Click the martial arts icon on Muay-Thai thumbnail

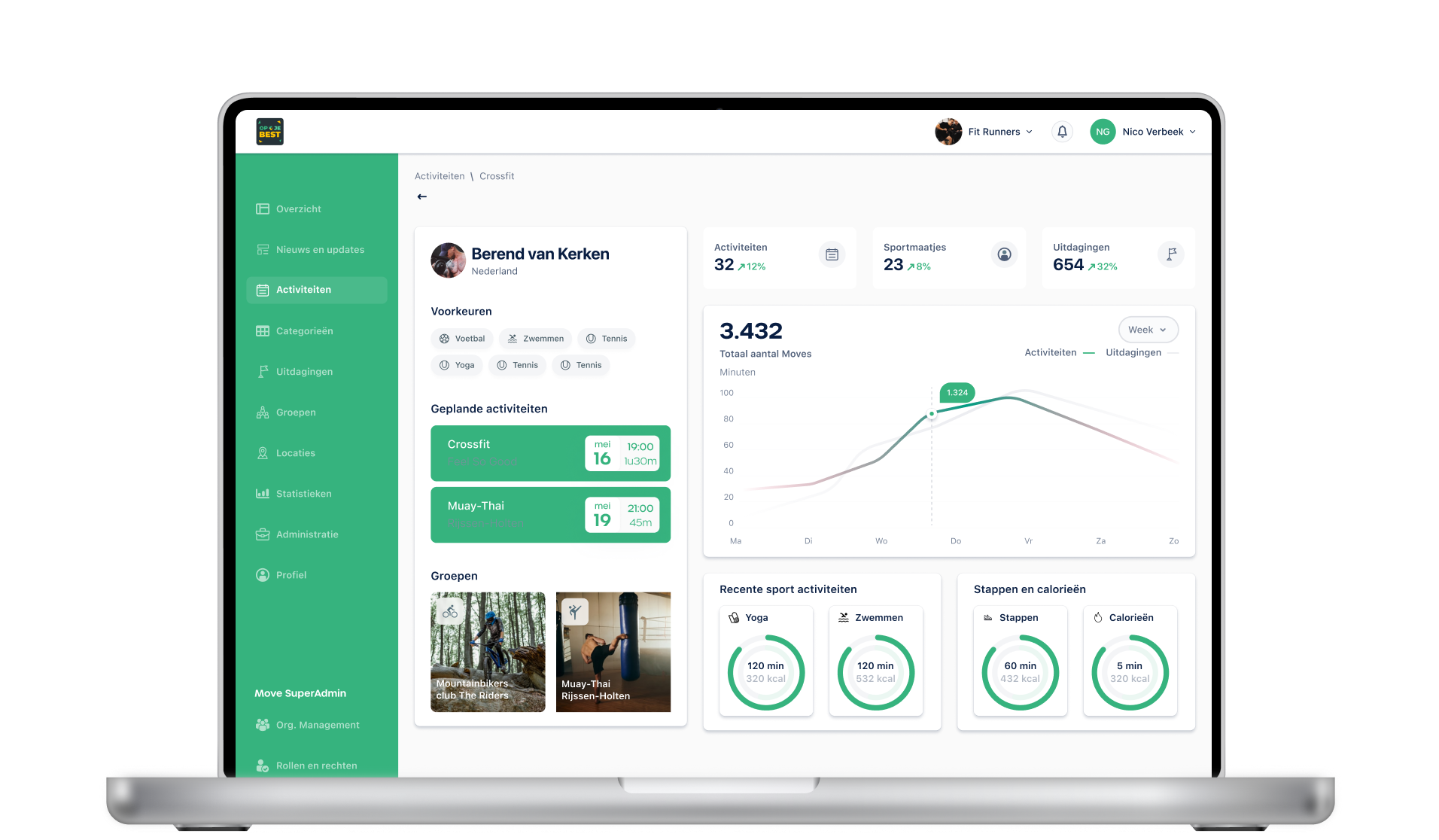575,611
